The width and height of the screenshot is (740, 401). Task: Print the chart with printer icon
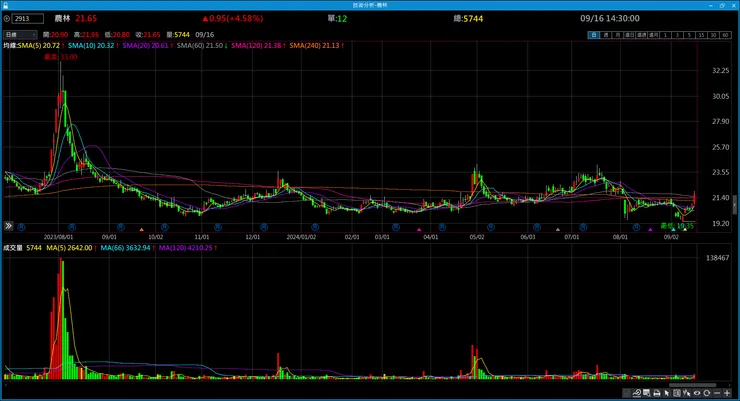click(656, 393)
